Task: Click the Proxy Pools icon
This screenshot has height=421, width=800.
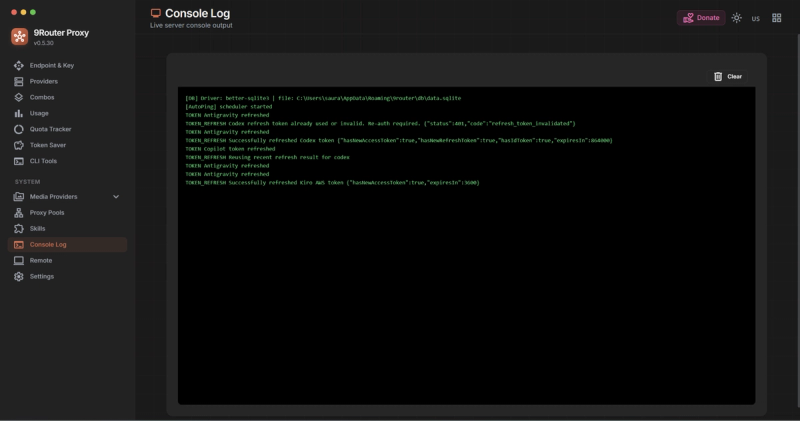Action: coord(19,213)
